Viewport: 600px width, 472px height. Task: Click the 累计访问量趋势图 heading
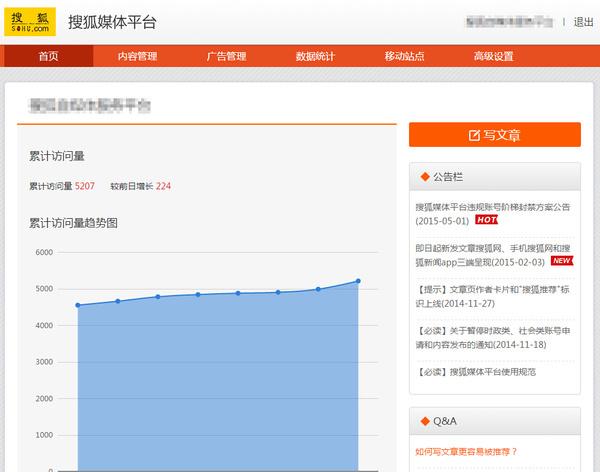click(x=73, y=223)
